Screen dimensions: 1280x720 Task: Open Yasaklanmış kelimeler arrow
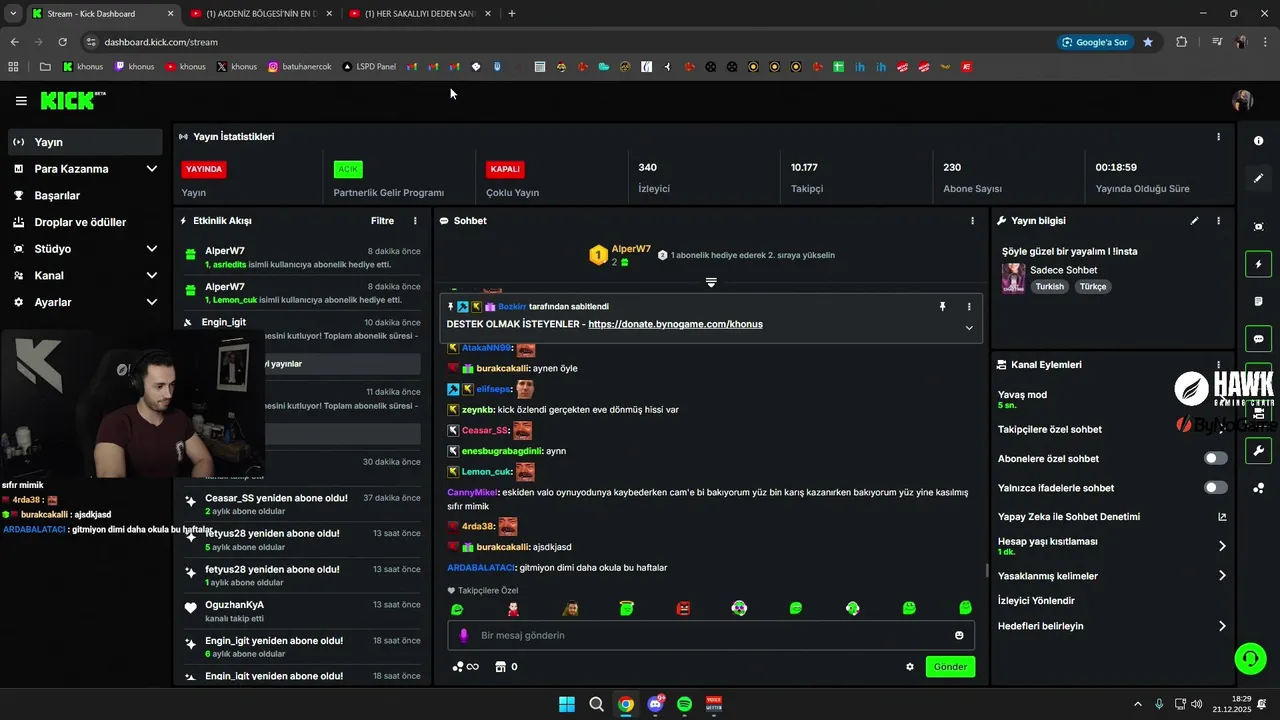click(x=1222, y=576)
